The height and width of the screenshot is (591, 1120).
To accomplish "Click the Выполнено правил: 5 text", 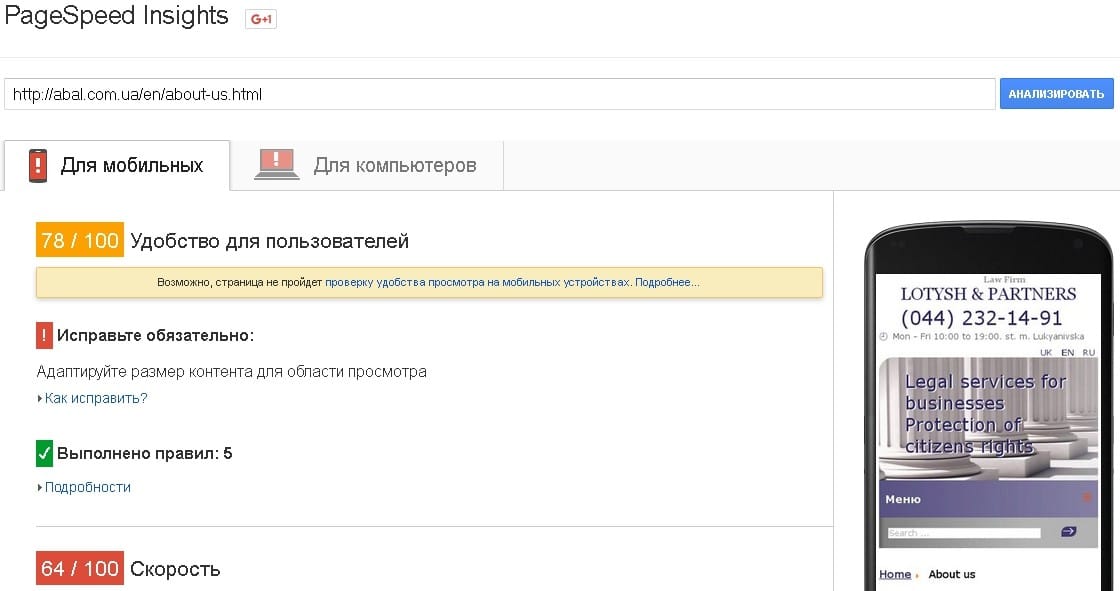I will [x=144, y=454].
